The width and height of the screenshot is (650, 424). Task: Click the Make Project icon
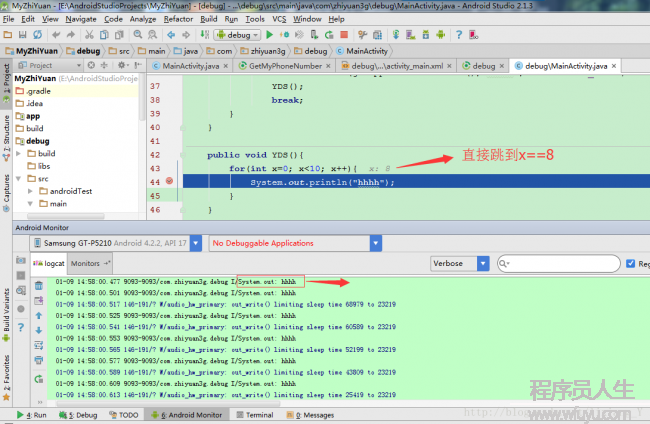click(204, 35)
